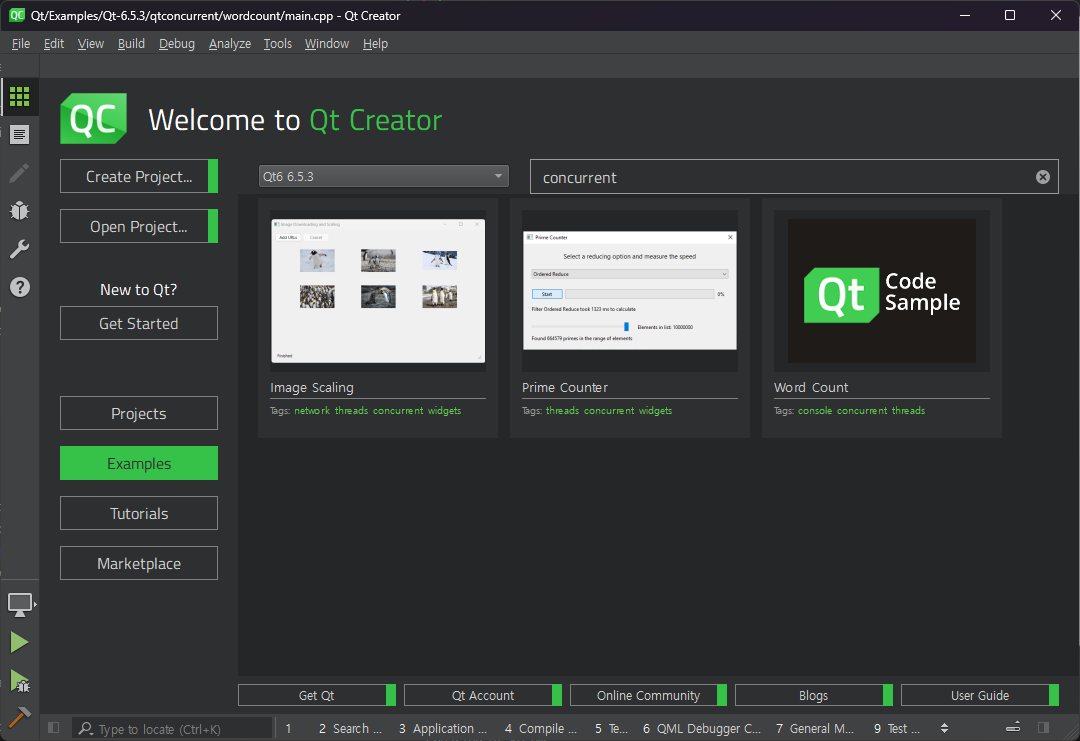Open the Window menu
The image size is (1080, 741).
pos(327,43)
